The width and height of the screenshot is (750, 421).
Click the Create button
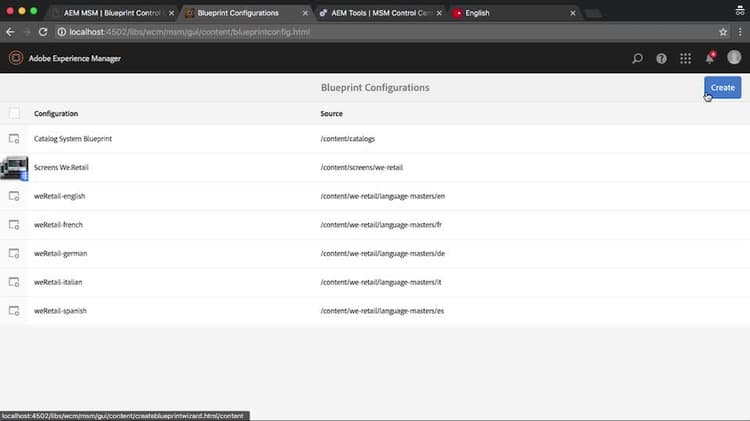[x=722, y=88]
